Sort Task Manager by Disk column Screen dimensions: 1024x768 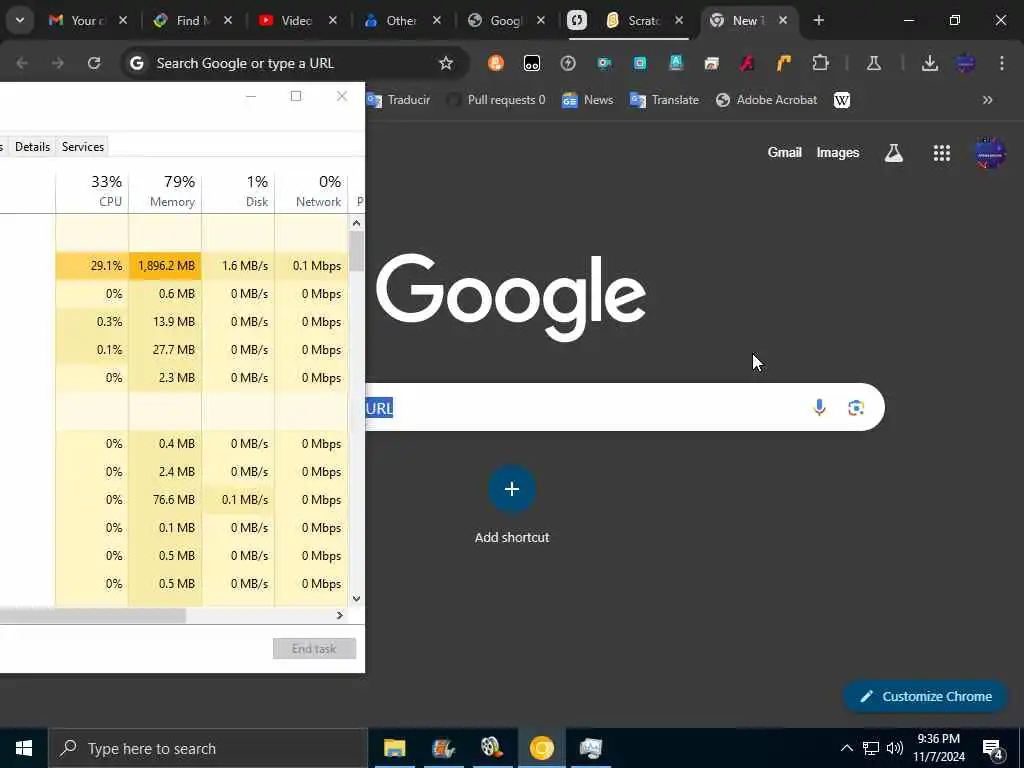pos(238,191)
